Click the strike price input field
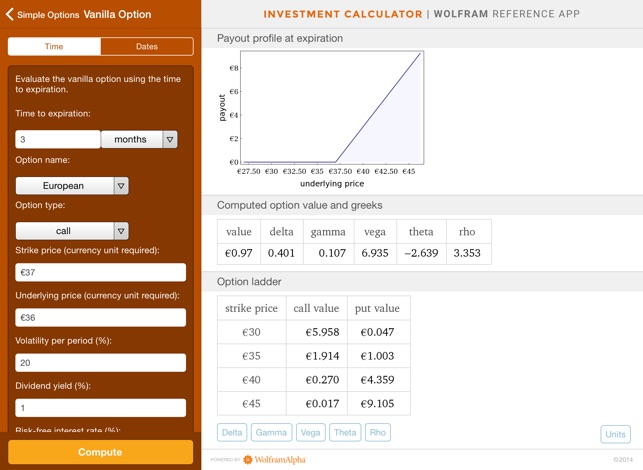Screen dimensions: 643x470 pyautogui.click(x=100, y=272)
